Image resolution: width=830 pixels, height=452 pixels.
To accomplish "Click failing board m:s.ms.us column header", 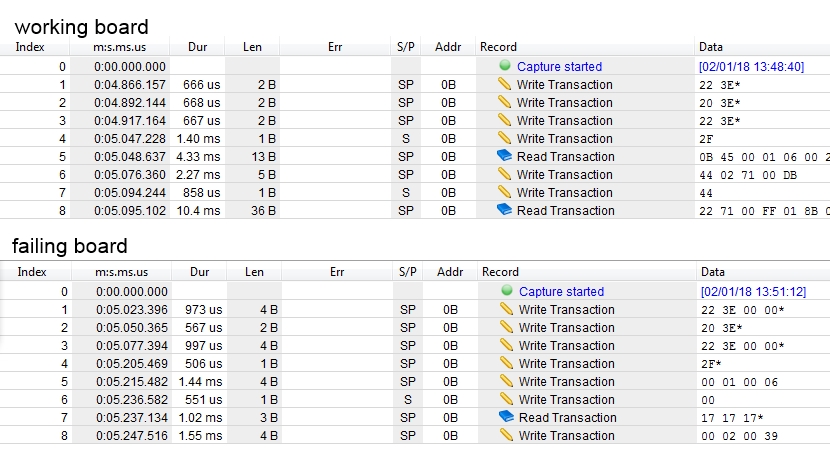I will (x=122, y=272).
